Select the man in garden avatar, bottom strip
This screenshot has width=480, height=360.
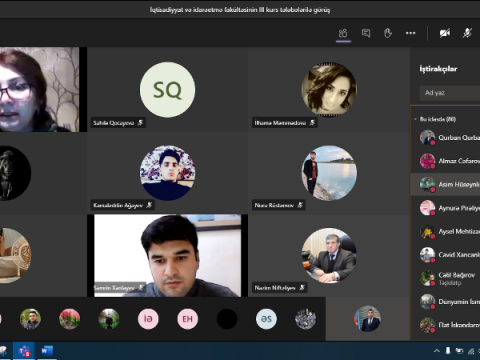point(109,319)
